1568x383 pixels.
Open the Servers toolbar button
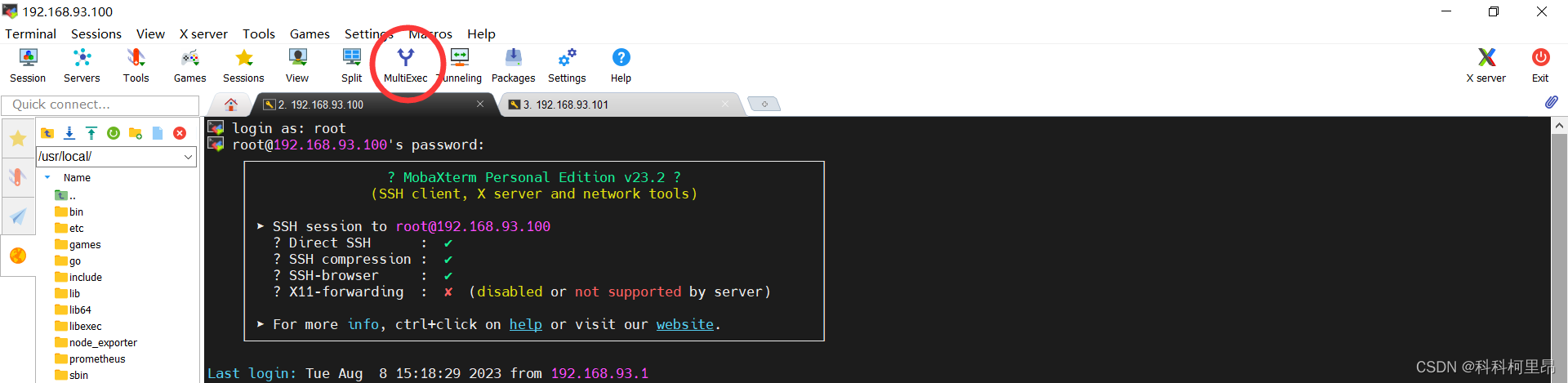[x=82, y=65]
